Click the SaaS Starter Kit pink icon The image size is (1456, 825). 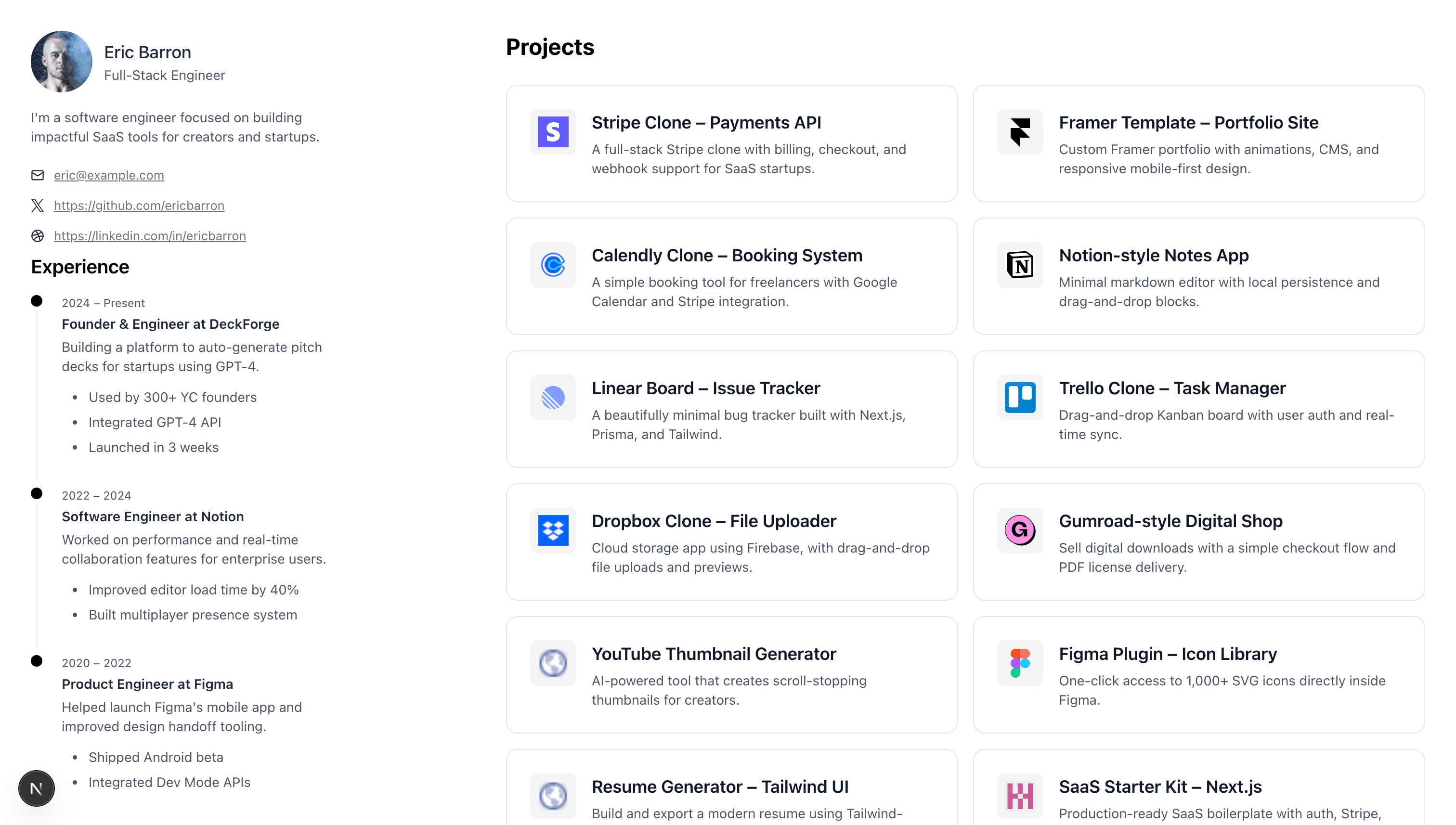(x=1020, y=796)
